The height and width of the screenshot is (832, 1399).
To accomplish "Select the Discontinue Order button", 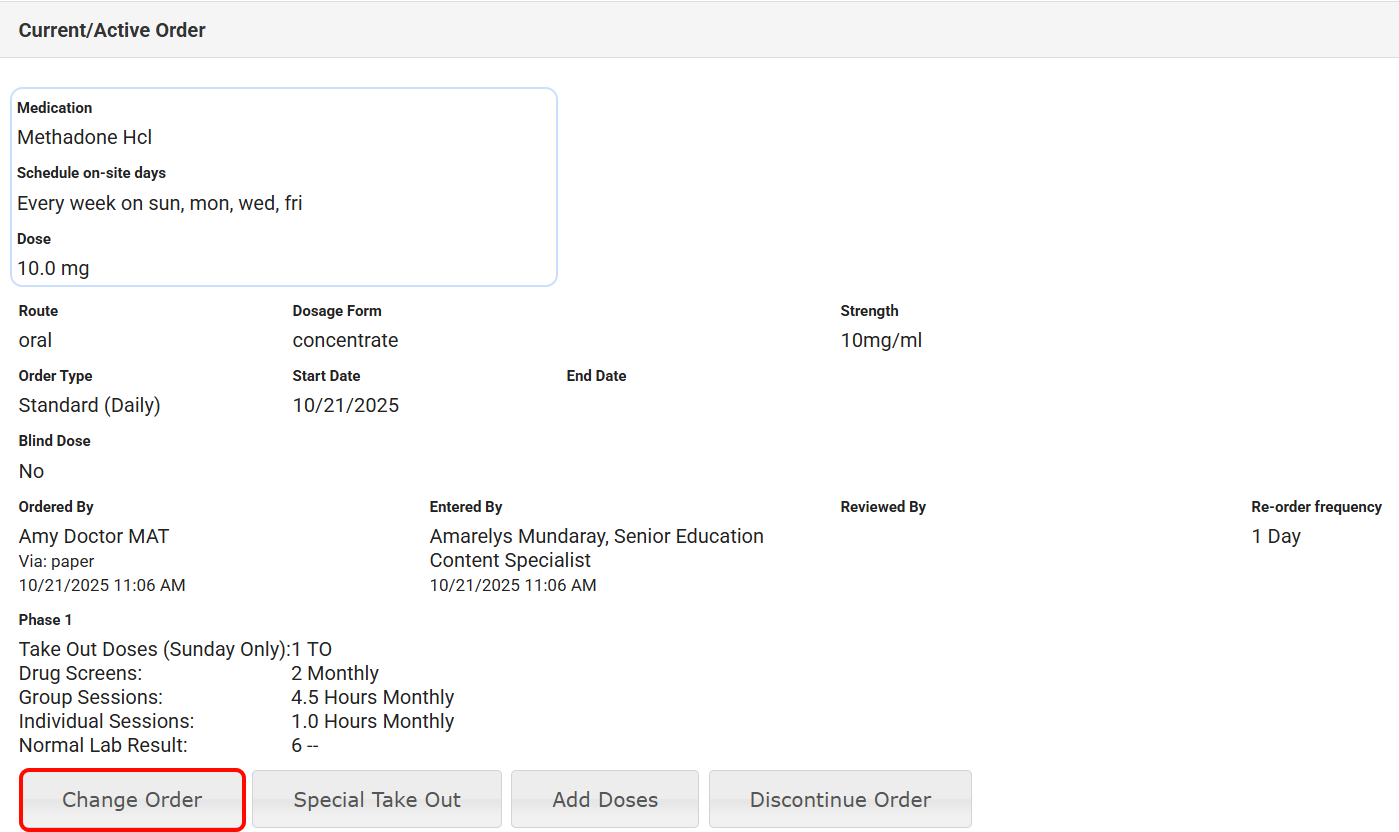I will tap(840, 799).
